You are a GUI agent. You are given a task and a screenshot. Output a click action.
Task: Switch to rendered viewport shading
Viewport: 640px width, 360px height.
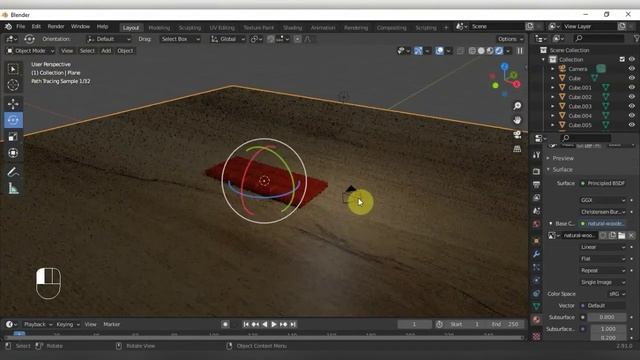point(499,51)
